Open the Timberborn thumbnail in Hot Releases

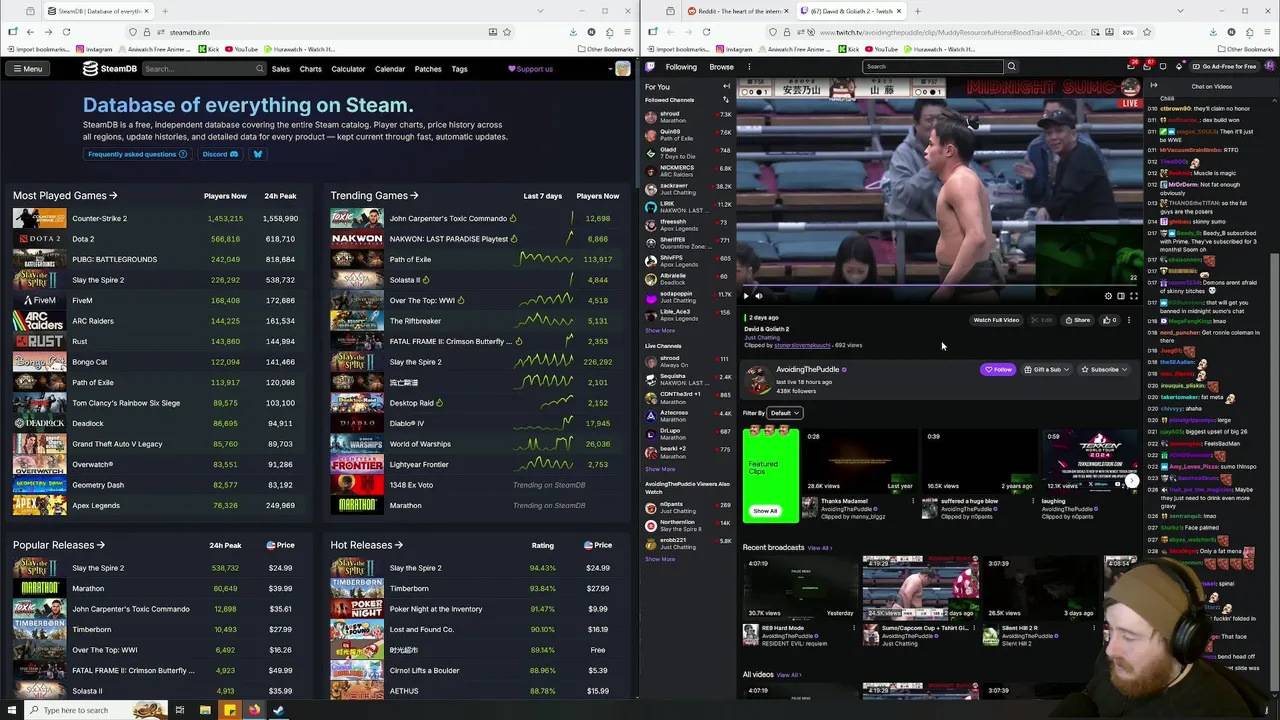click(x=357, y=588)
